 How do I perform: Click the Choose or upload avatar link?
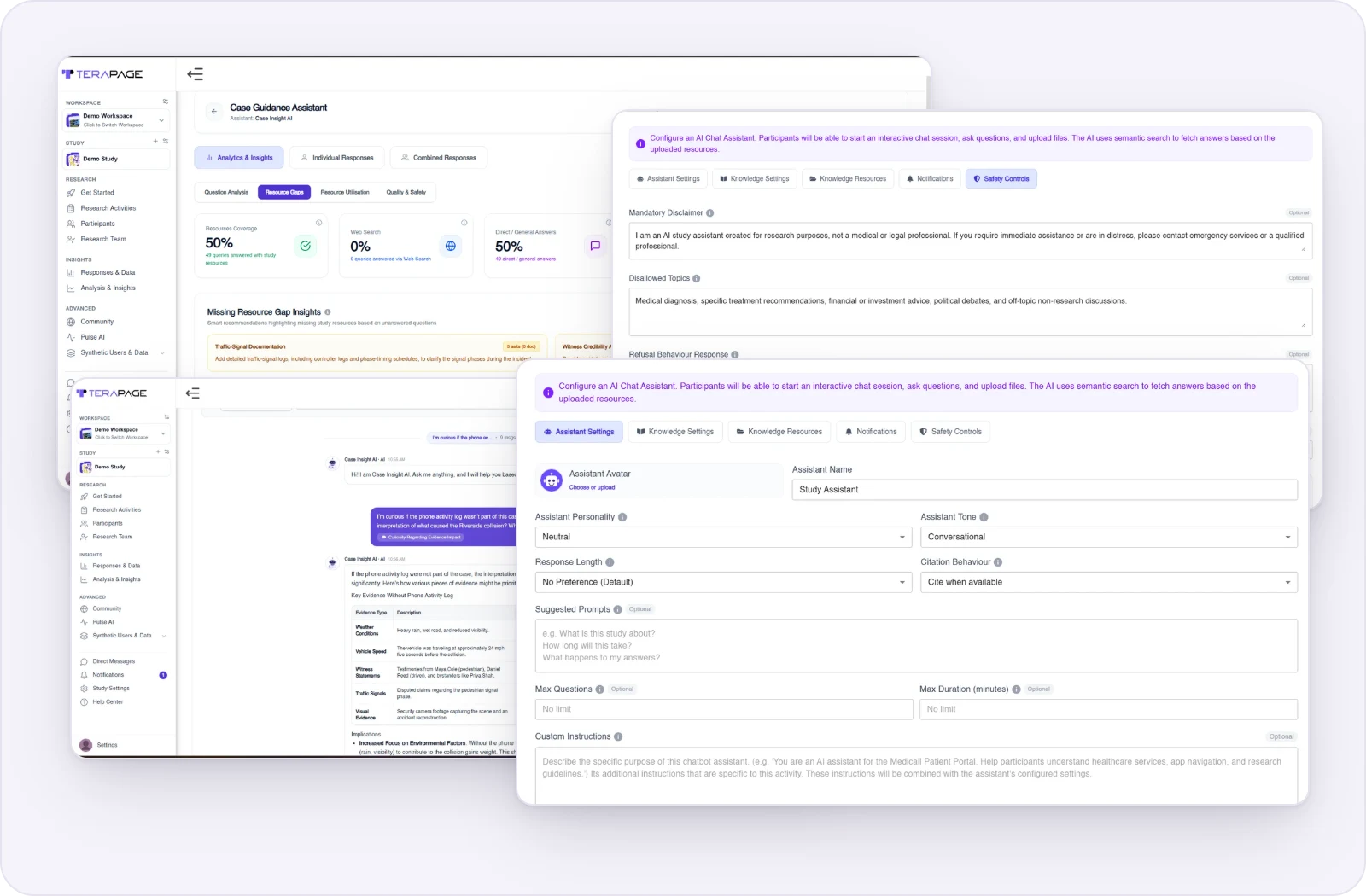[x=592, y=488]
